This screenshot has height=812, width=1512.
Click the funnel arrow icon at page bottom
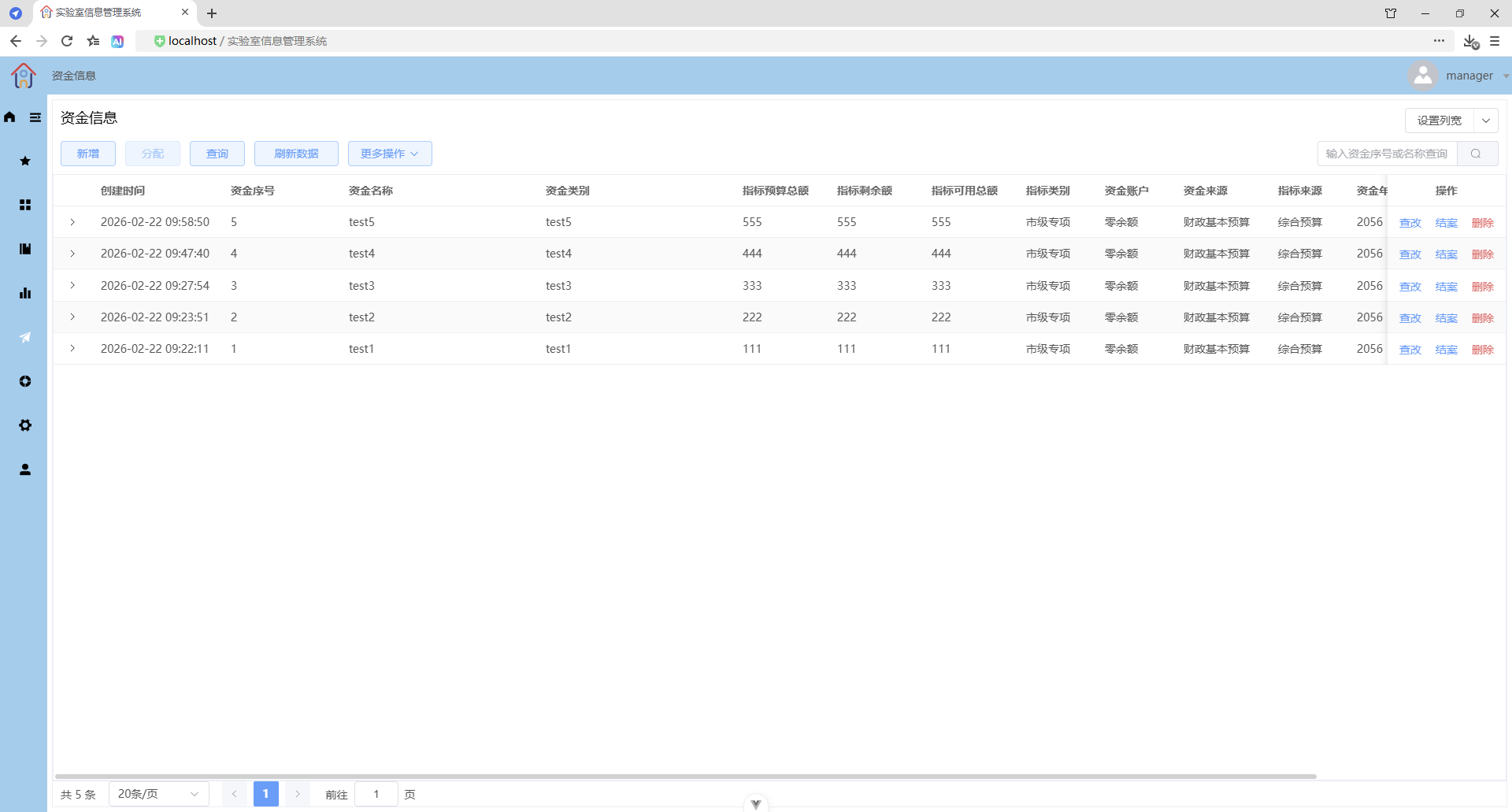[x=756, y=804]
